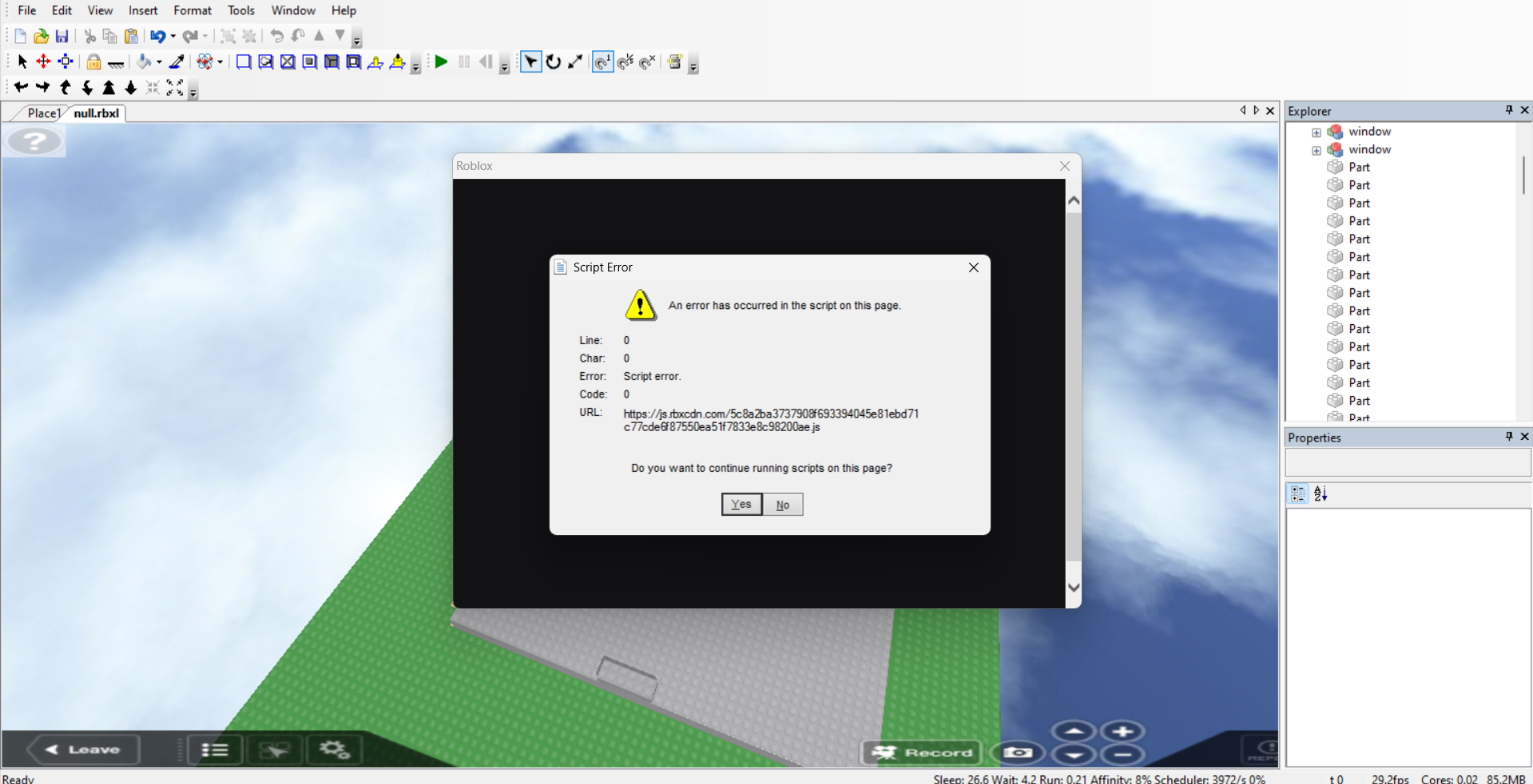Click the Zoom Extents icon
The height and width of the screenshot is (784, 1533).
coord(175,87)
